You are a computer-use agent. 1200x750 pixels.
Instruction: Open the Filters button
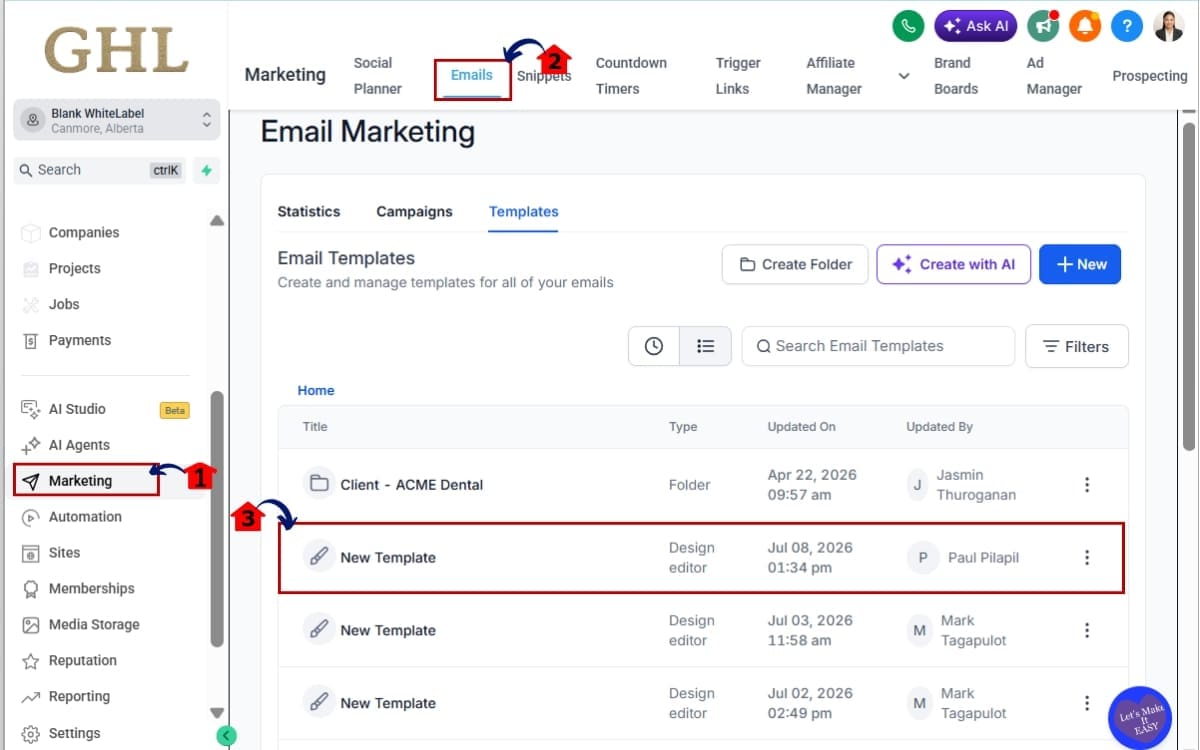coord(1077,346)
